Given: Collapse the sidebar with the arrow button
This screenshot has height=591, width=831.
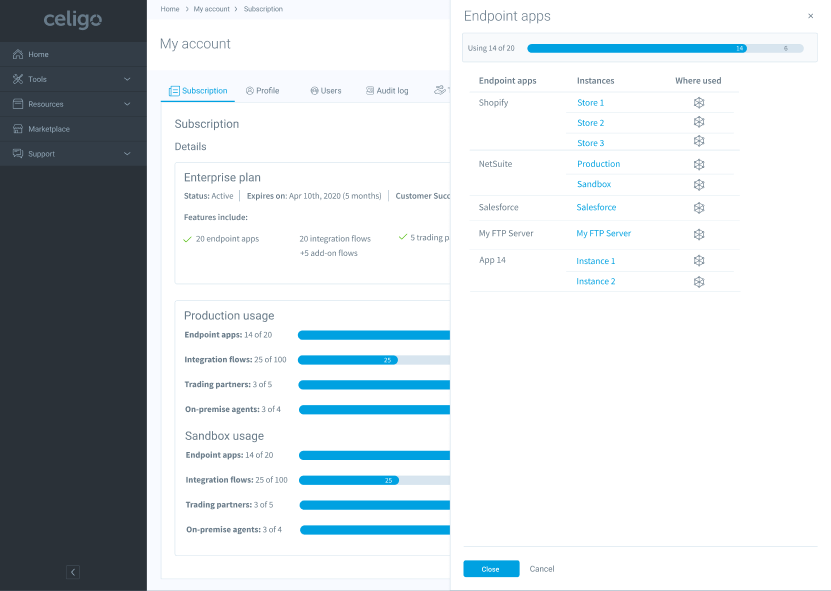Looking at the screenshot, I should (73, 572).
